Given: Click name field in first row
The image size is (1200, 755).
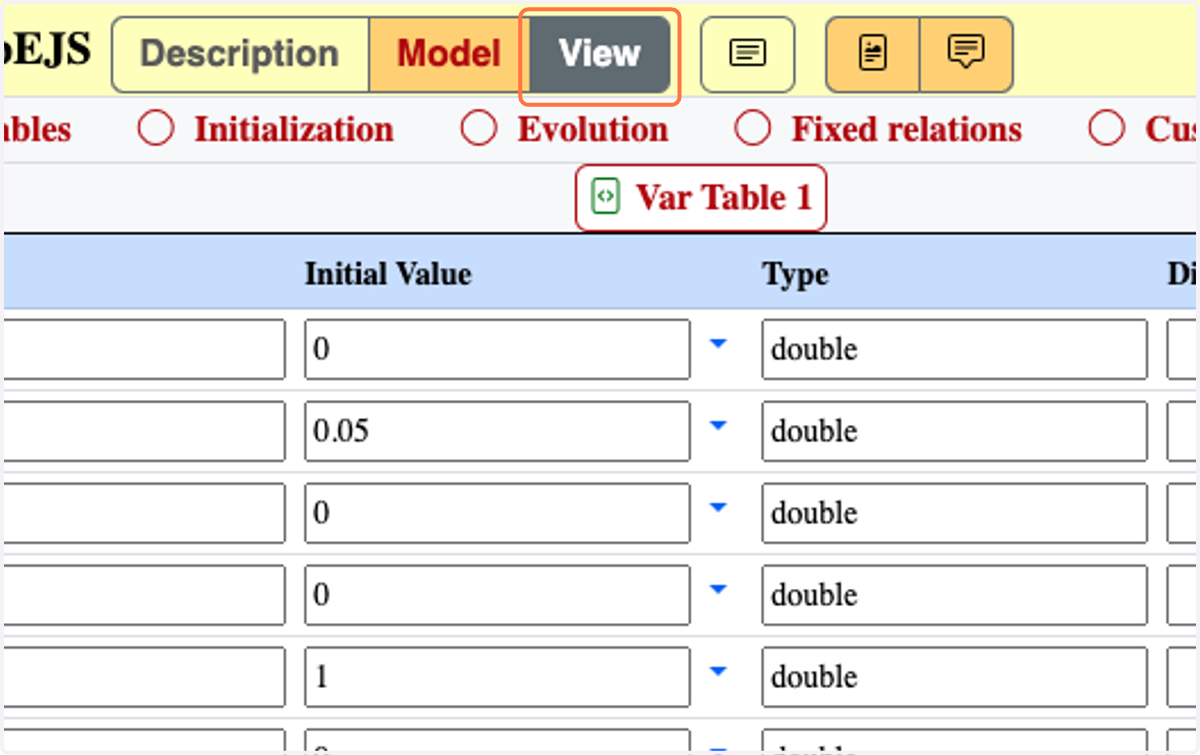Looking at the screenshot, I should 144,349.
